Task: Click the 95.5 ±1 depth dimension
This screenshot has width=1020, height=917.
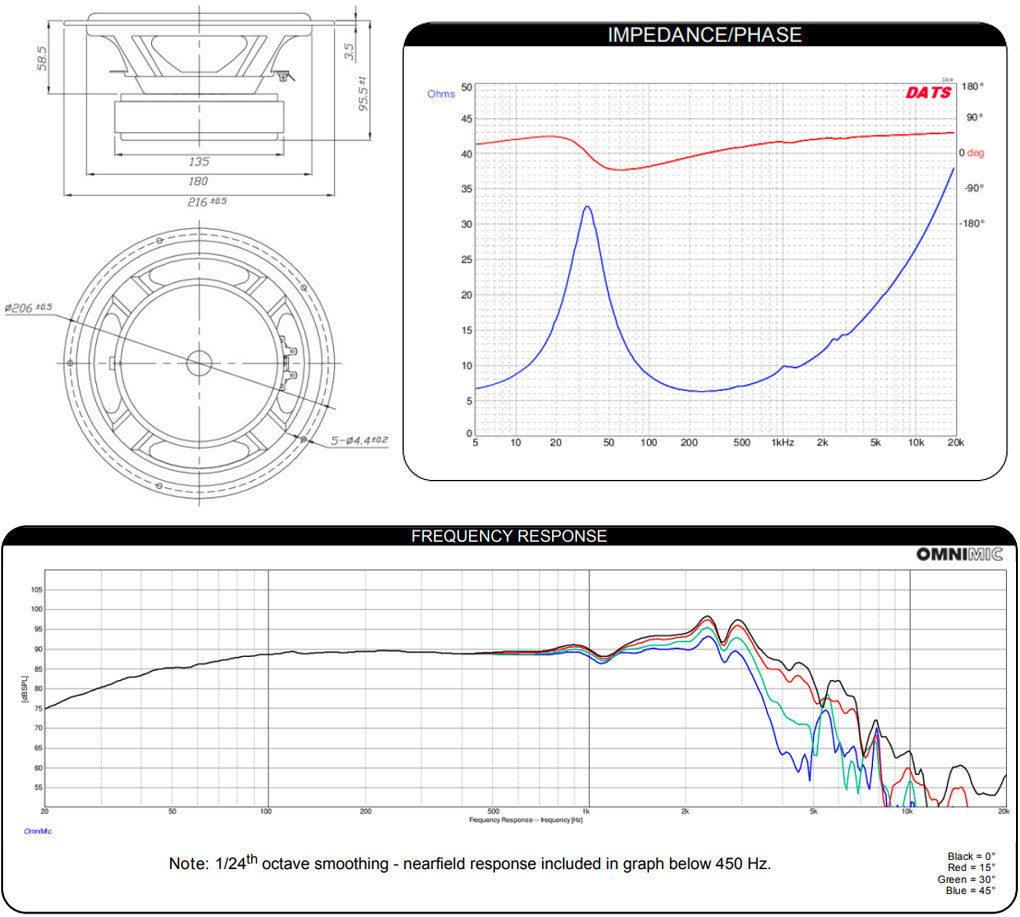Action: pyautogui.click(x=363, y=93)
